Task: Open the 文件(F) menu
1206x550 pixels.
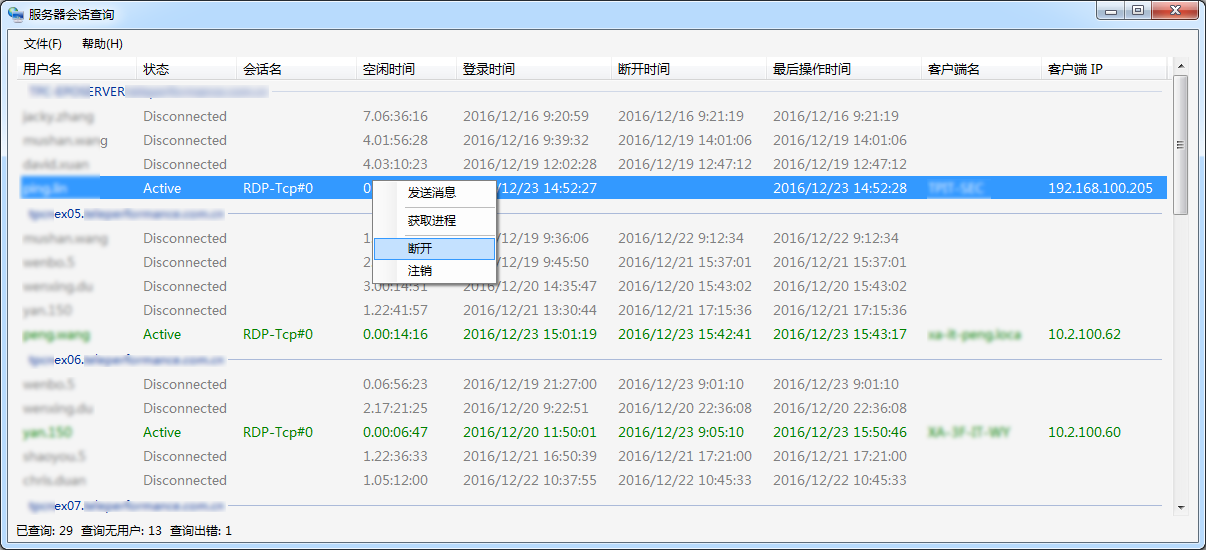Action: pos(43,44)
